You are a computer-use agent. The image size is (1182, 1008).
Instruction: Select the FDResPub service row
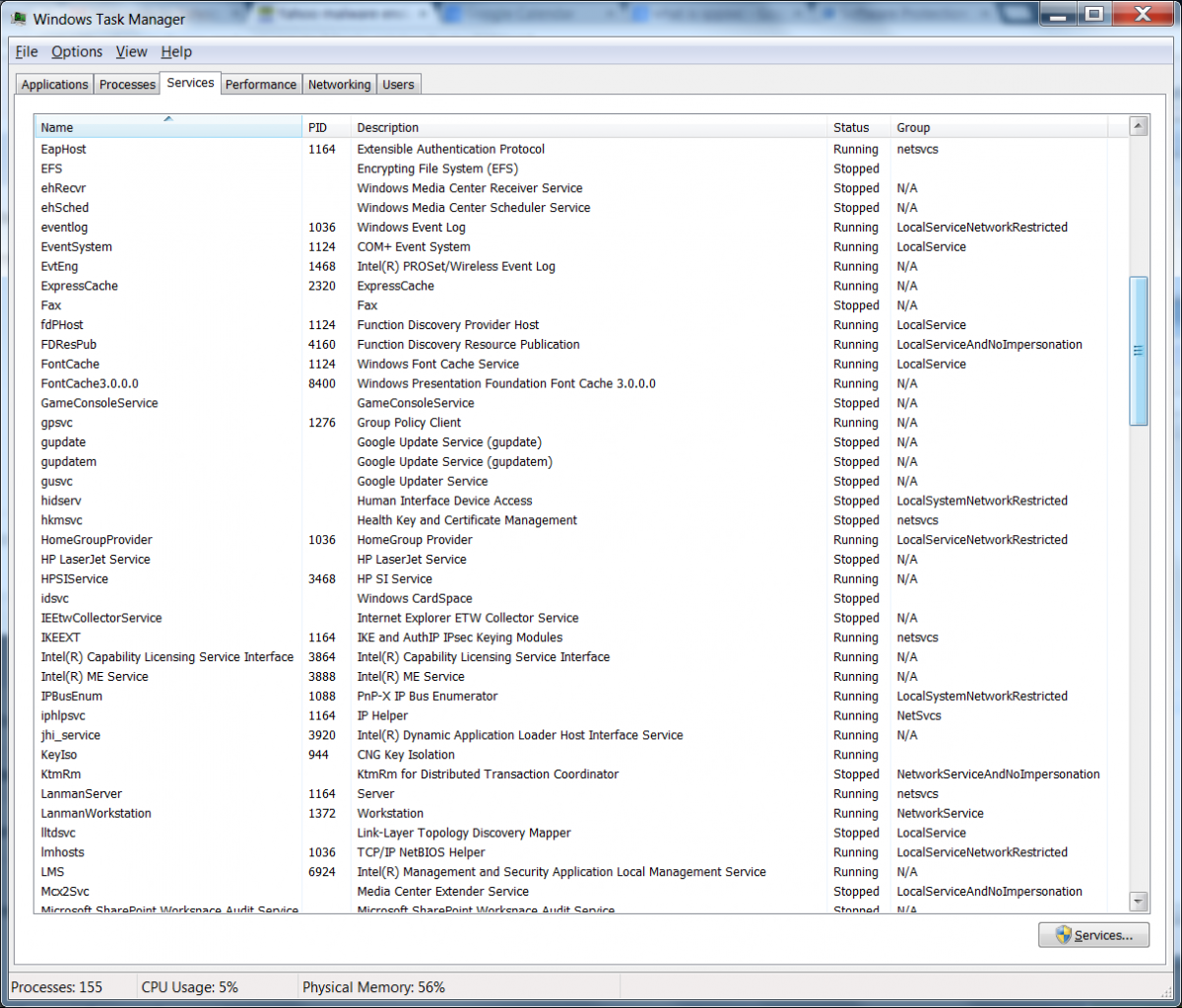[x=581, y=345]
